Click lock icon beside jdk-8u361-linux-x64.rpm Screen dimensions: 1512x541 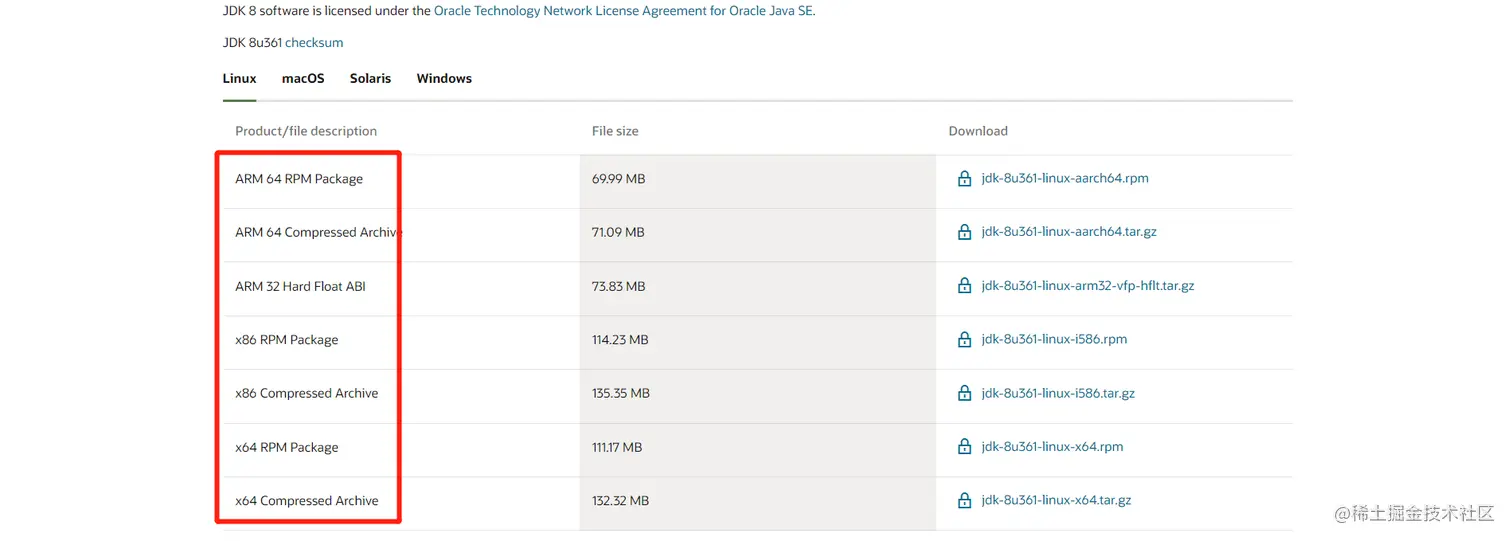coord(964,447)
